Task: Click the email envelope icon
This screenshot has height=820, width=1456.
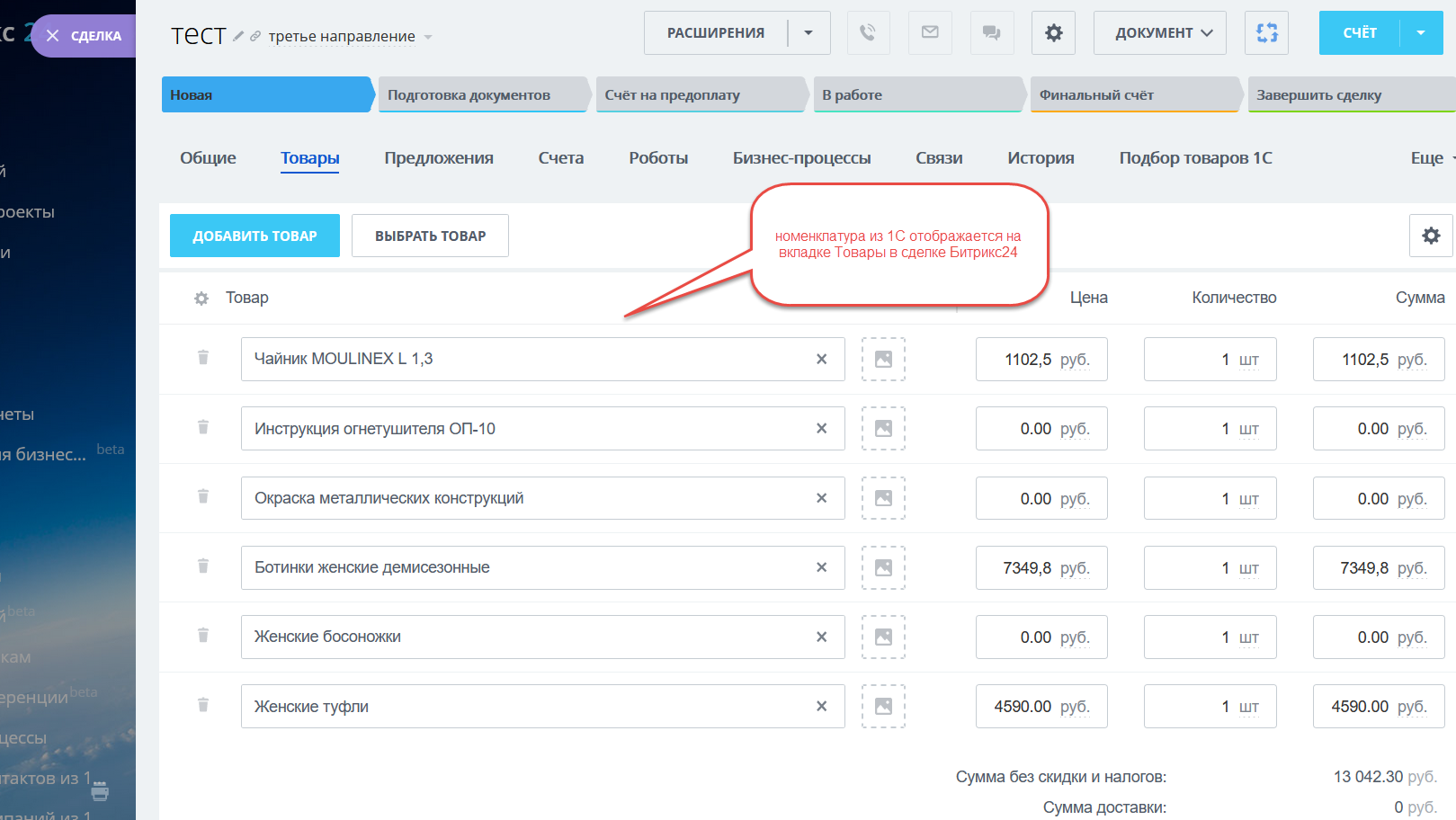Action: [930, 33]
